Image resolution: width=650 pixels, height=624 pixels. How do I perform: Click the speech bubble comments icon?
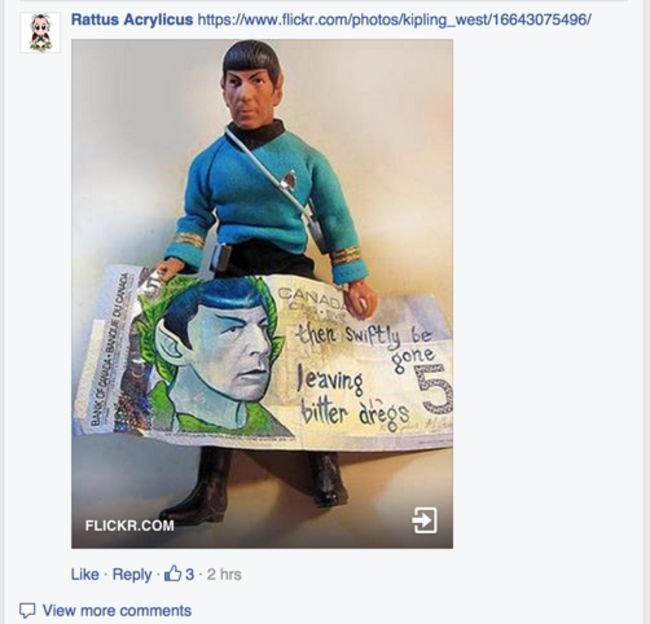pyautogui.click(x=27, y=610)
